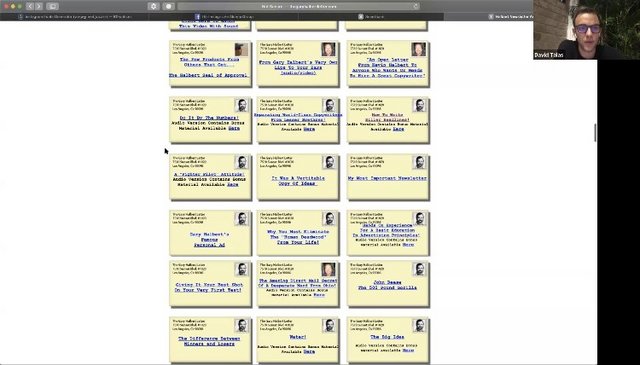The width and height of the screenshot is (640, 365).
Task: Click stamp photo on Halbert Seal of Approval card
Action: tap(241, 49)
